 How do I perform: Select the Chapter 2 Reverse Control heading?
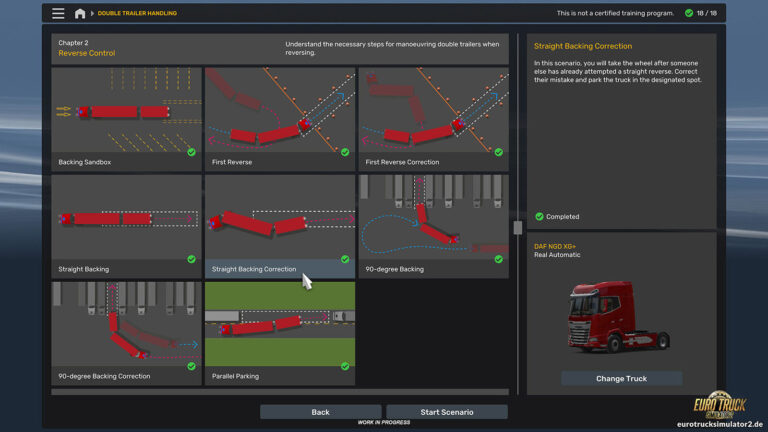tap(87, 49)
